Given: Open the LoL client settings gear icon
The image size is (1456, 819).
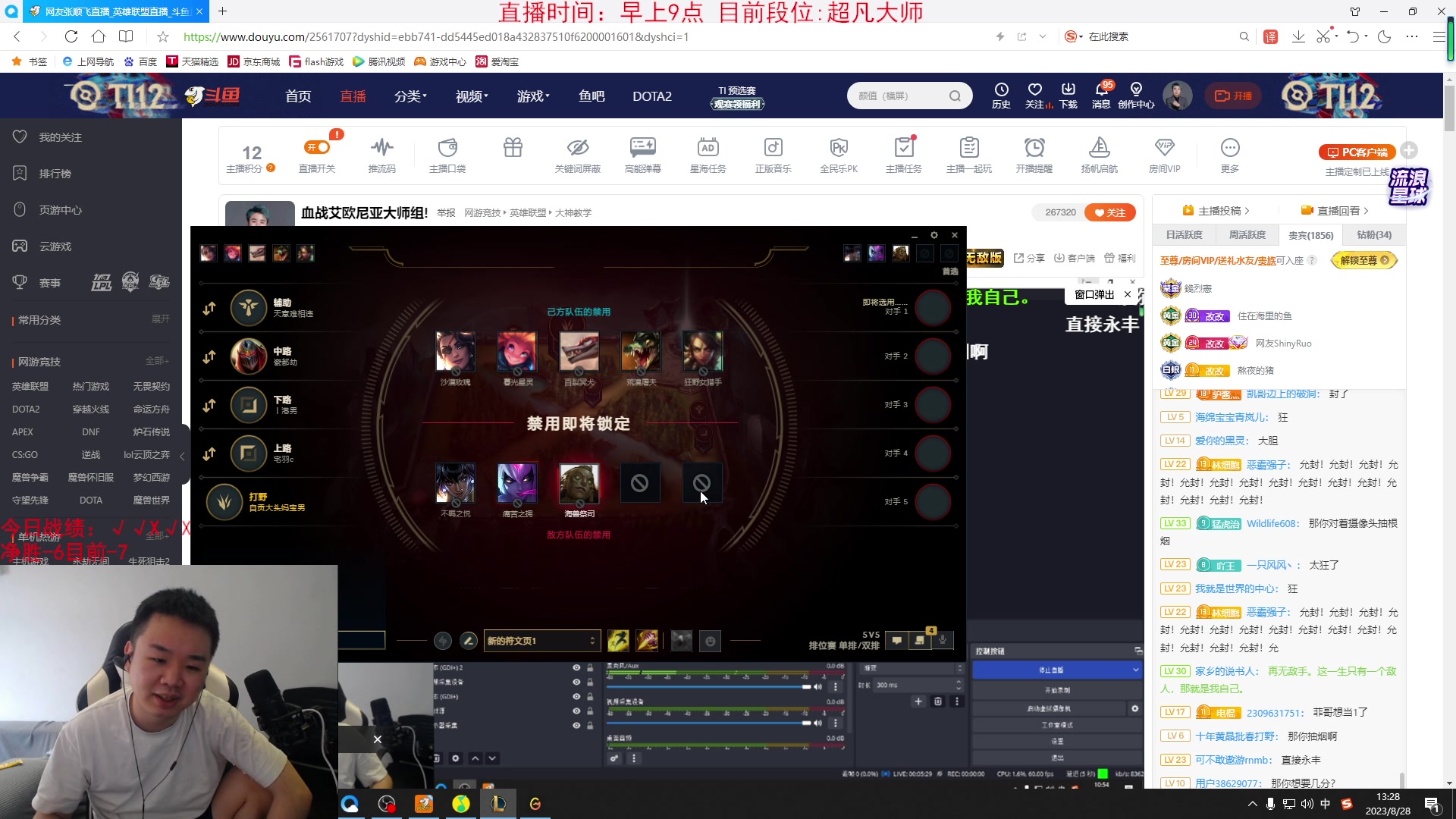Looking at the screenshot, I should click(x=934, y=235).
